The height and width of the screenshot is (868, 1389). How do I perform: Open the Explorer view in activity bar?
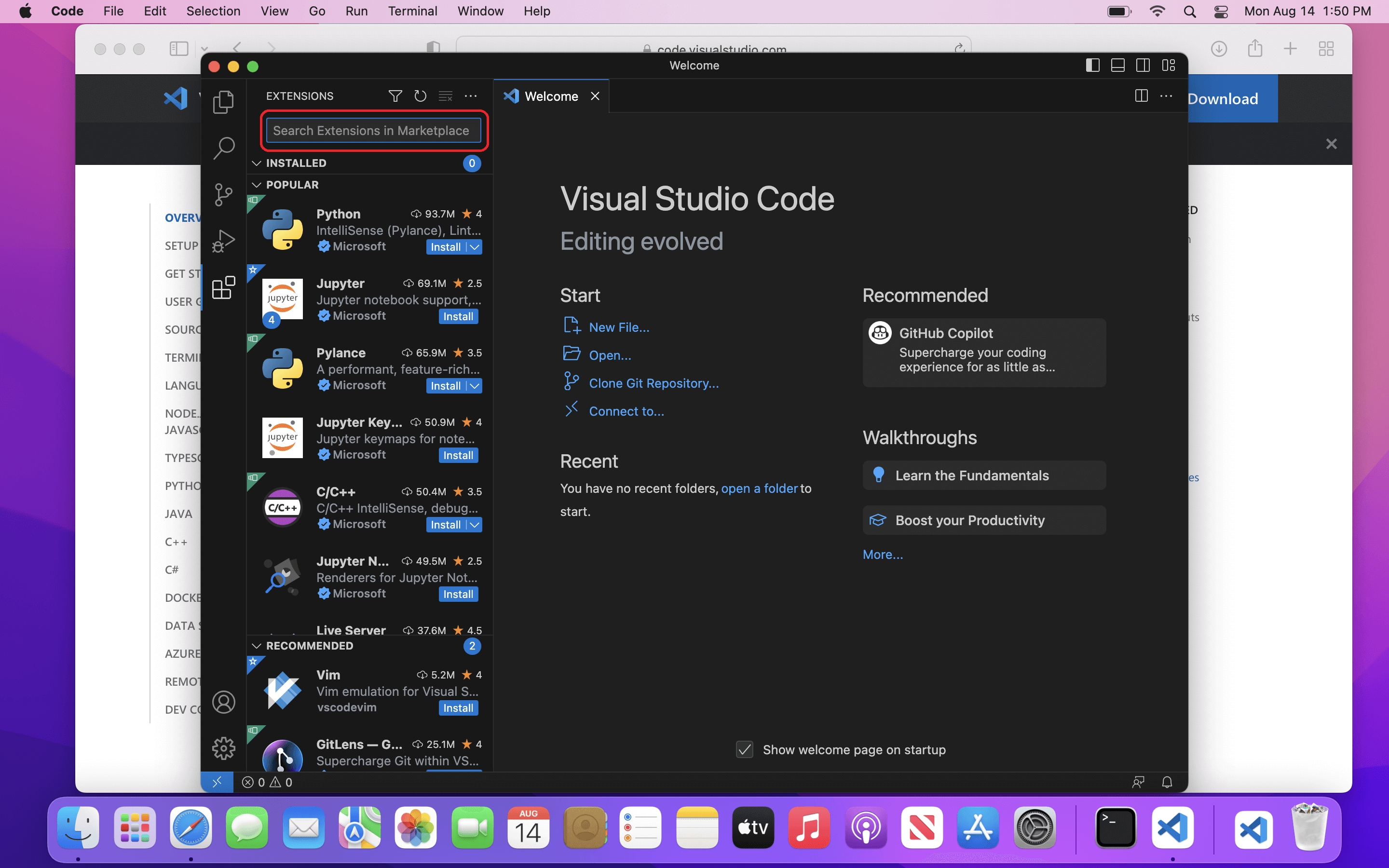click(223, 102)
